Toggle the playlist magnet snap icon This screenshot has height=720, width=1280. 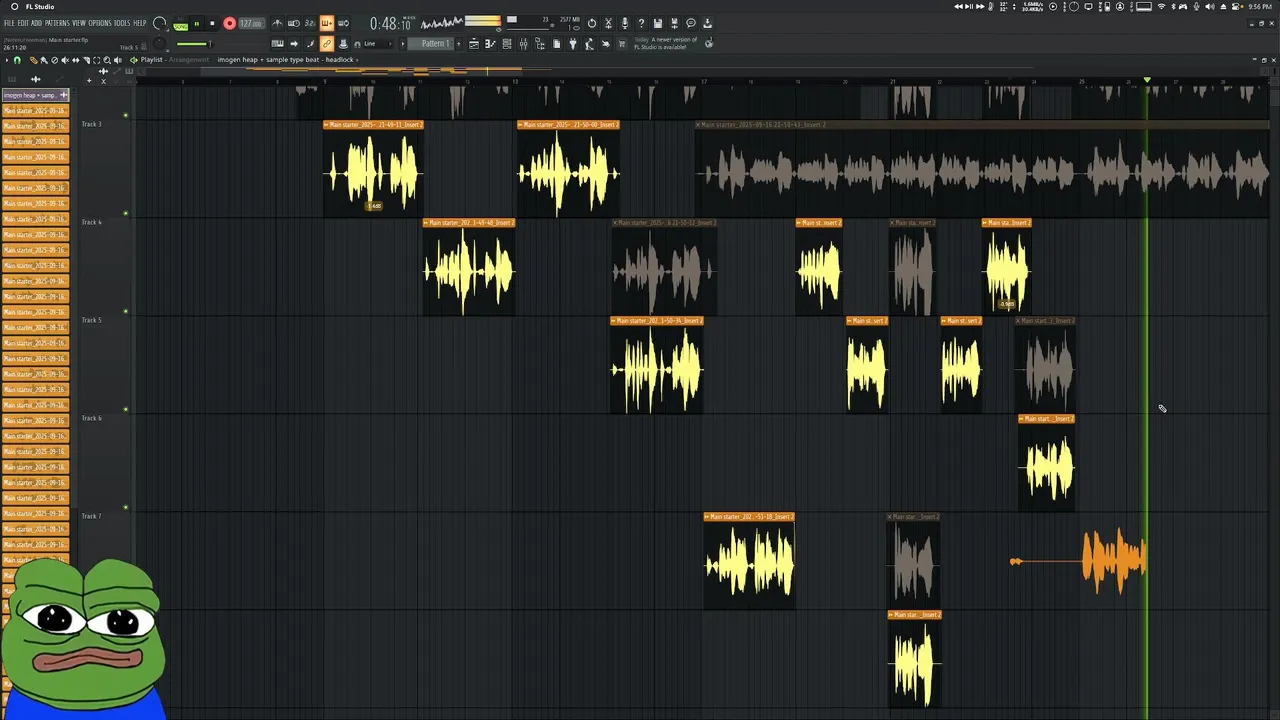[x=17, y=60]
